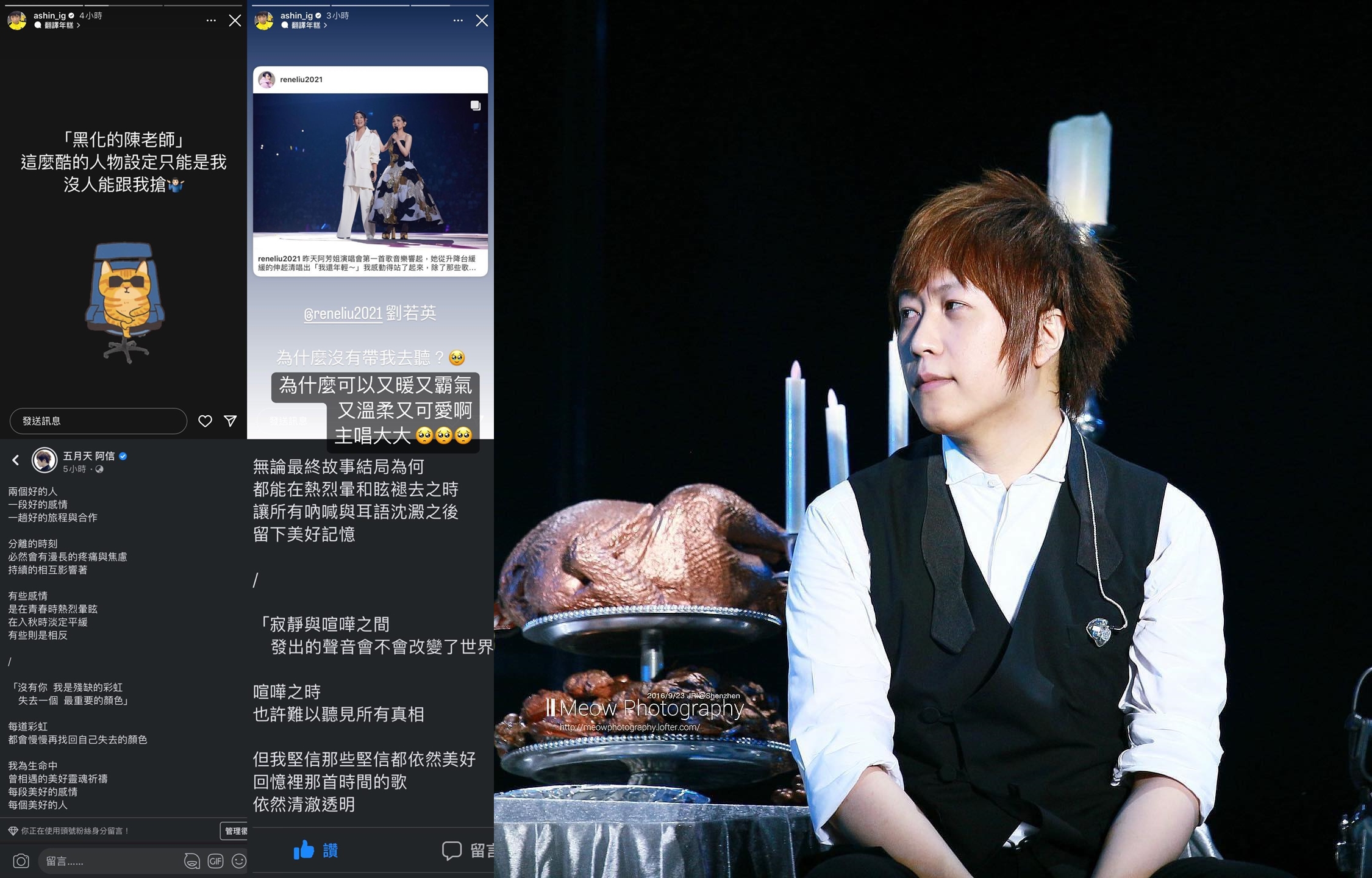Open the shared concert photo post
The image size is (1372, 878).
point(370,171)
